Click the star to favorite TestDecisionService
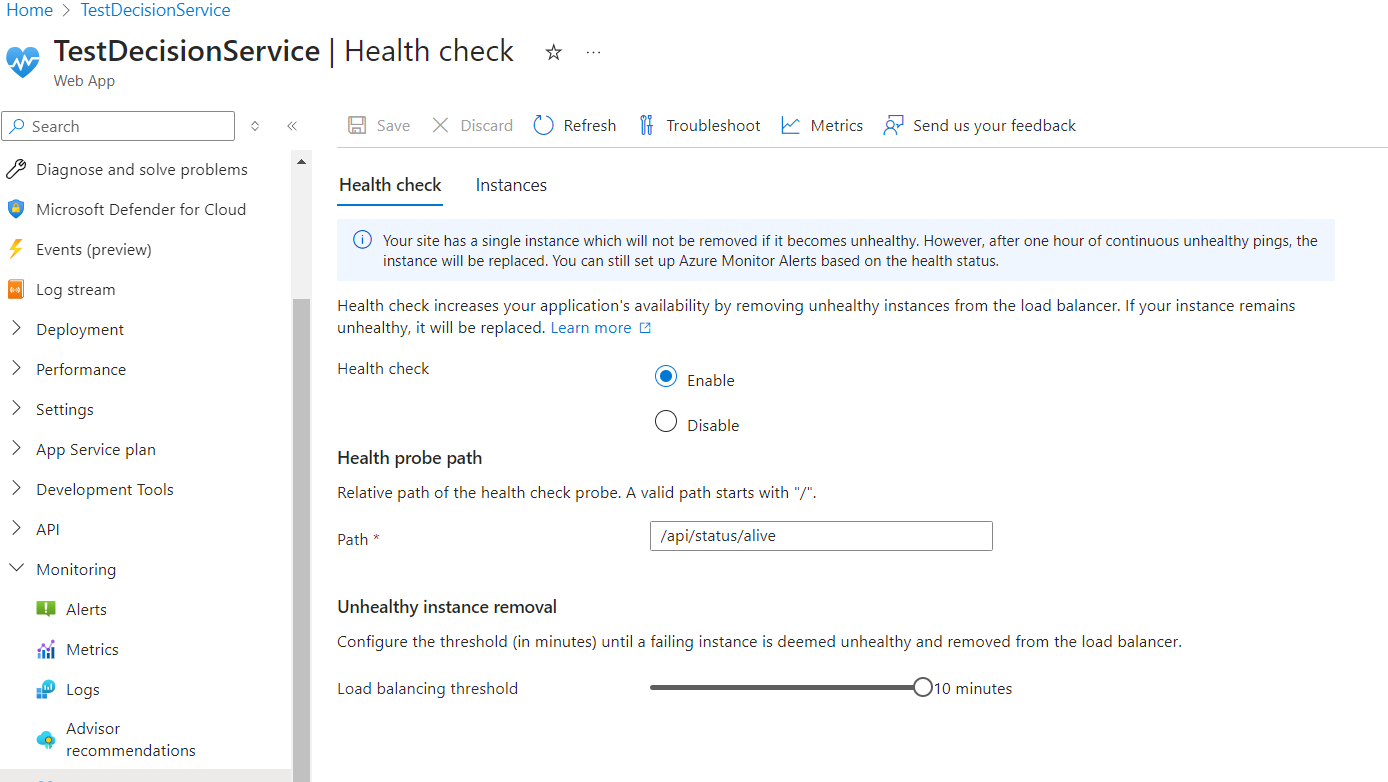Viewport: 1388px width, 782px height. 553,52
